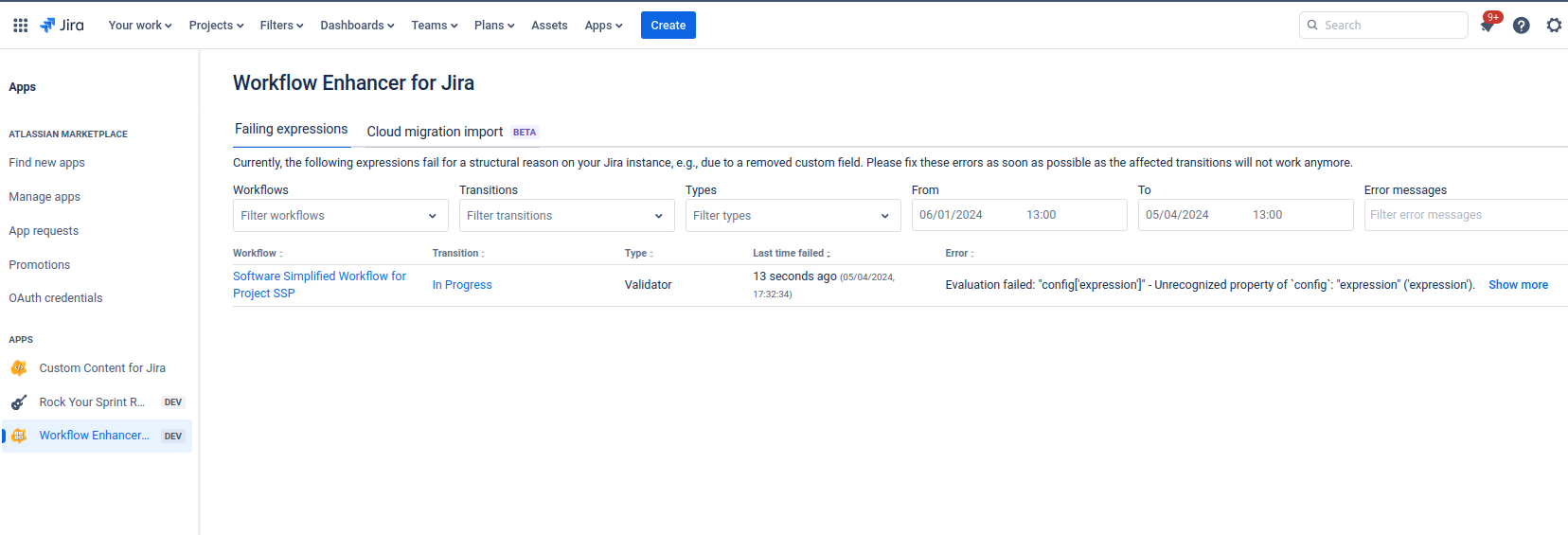Viewport: 1568px width, 535px height.
Task: Click the Jira logo
Action: point(62,26)
